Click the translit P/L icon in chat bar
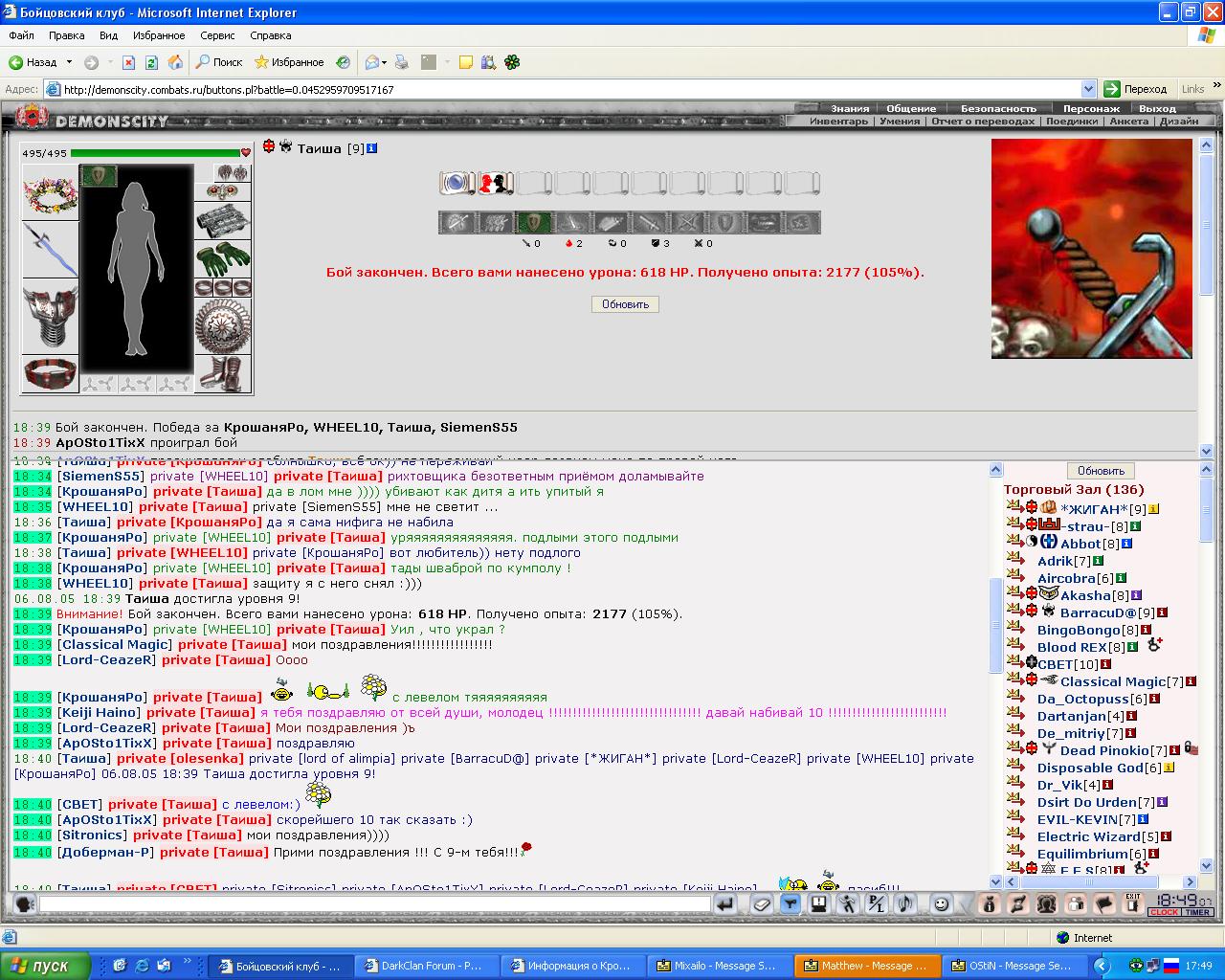 pyautogui.click(x=877, y=903)
